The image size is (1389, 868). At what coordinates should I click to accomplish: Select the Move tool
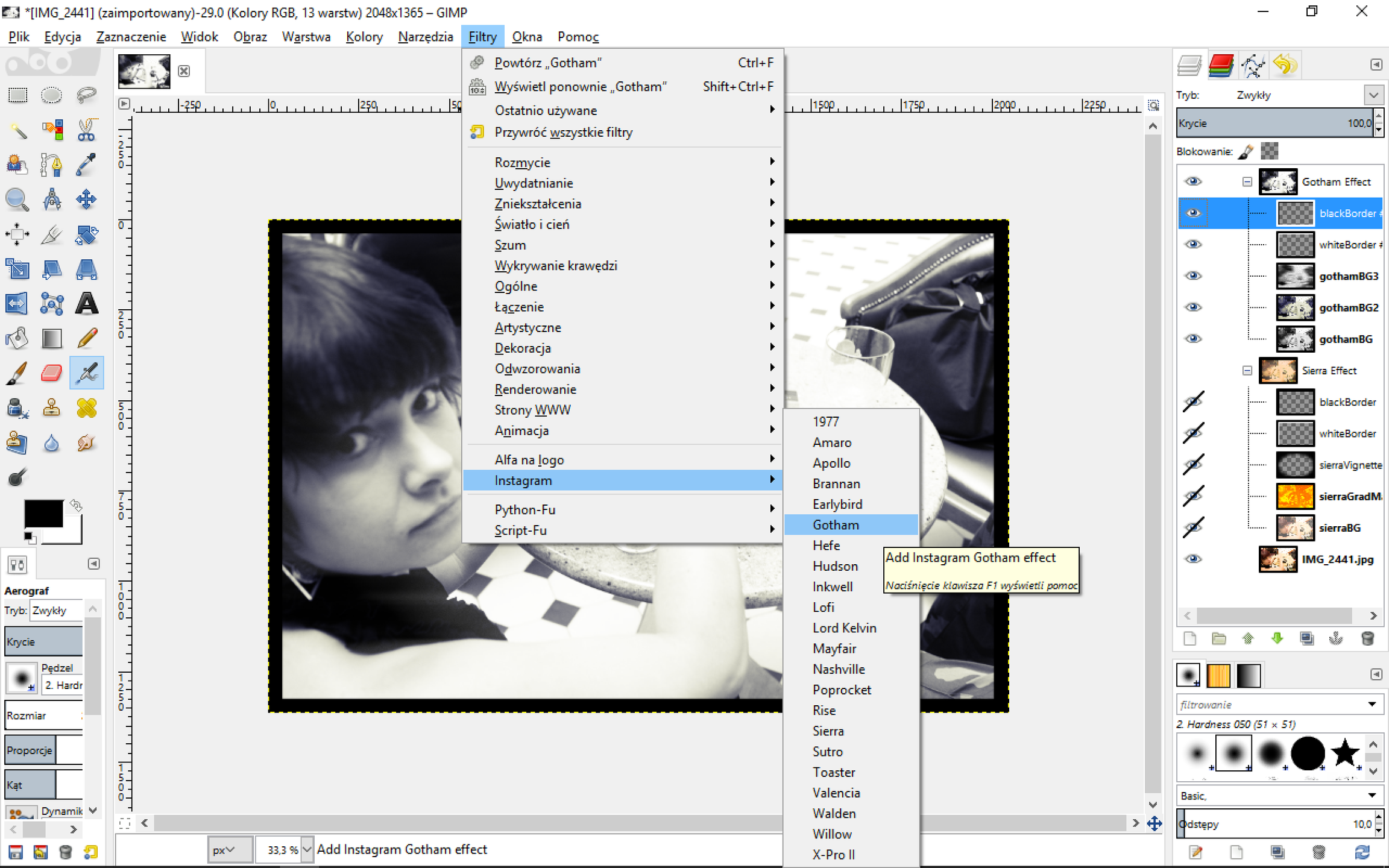click(86, 199)
